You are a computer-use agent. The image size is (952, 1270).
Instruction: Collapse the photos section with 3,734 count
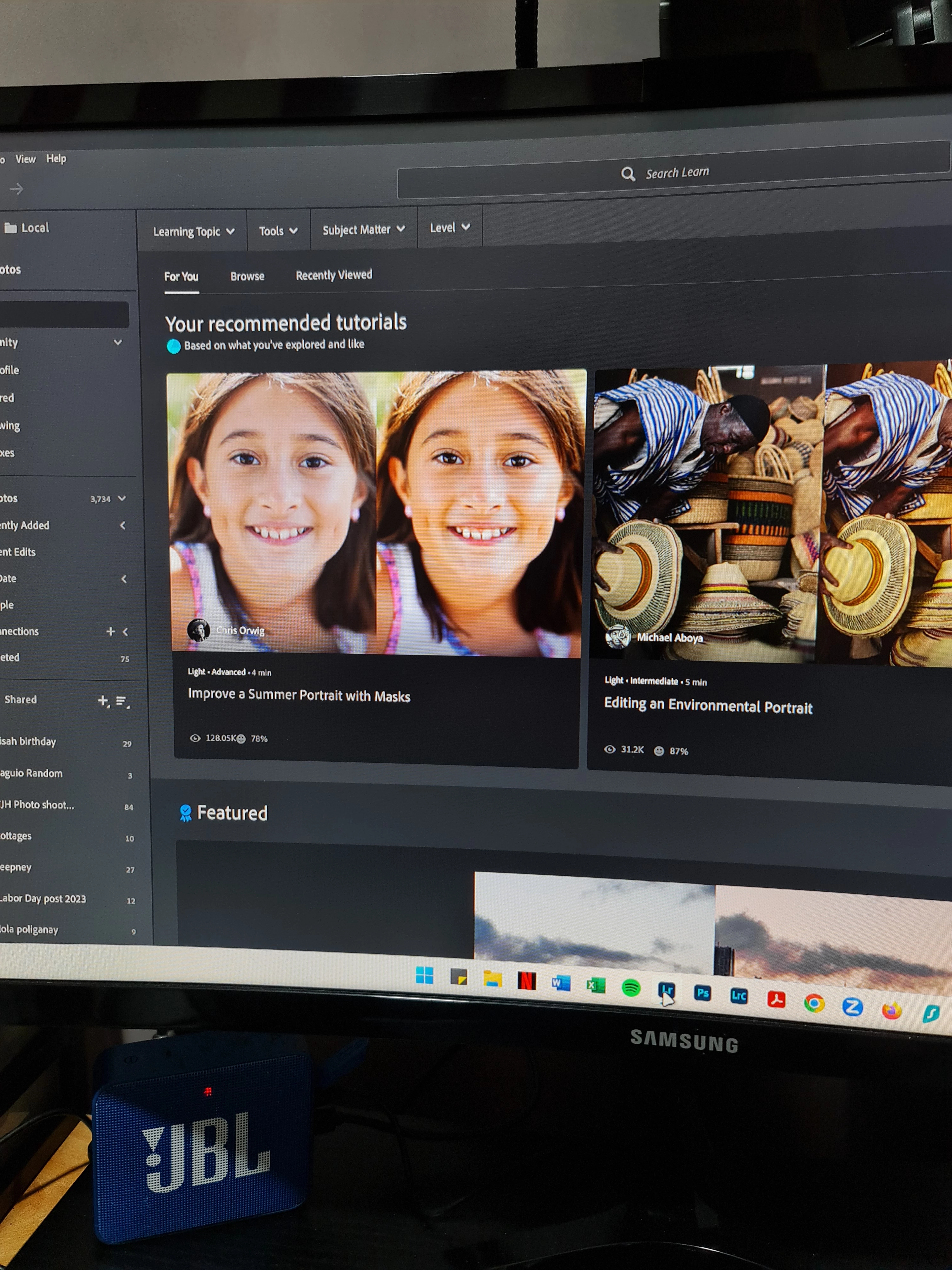pos(122,498)
